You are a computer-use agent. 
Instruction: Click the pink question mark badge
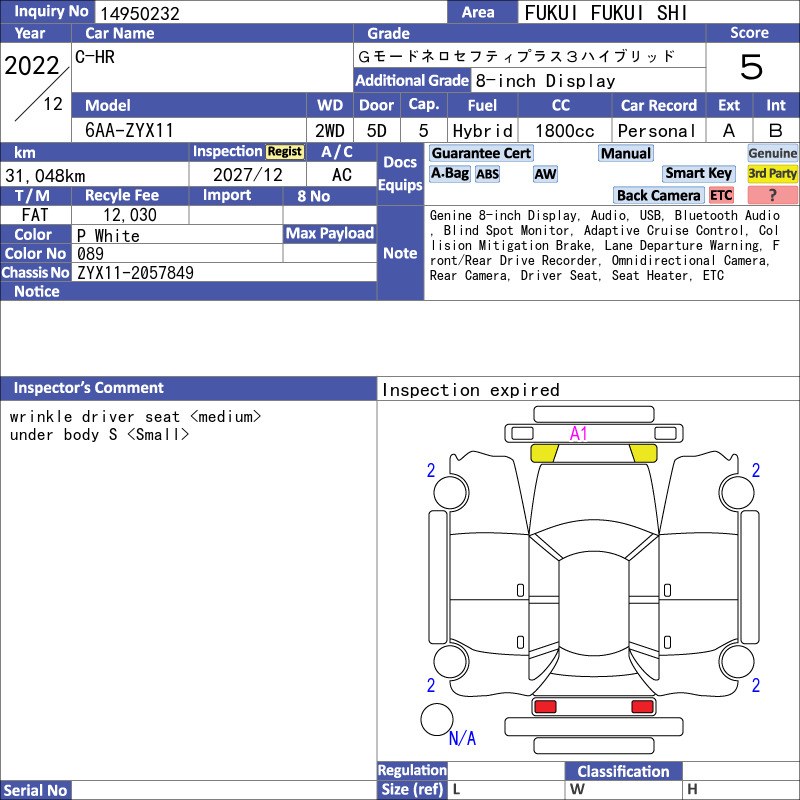[x=772, y=195]
